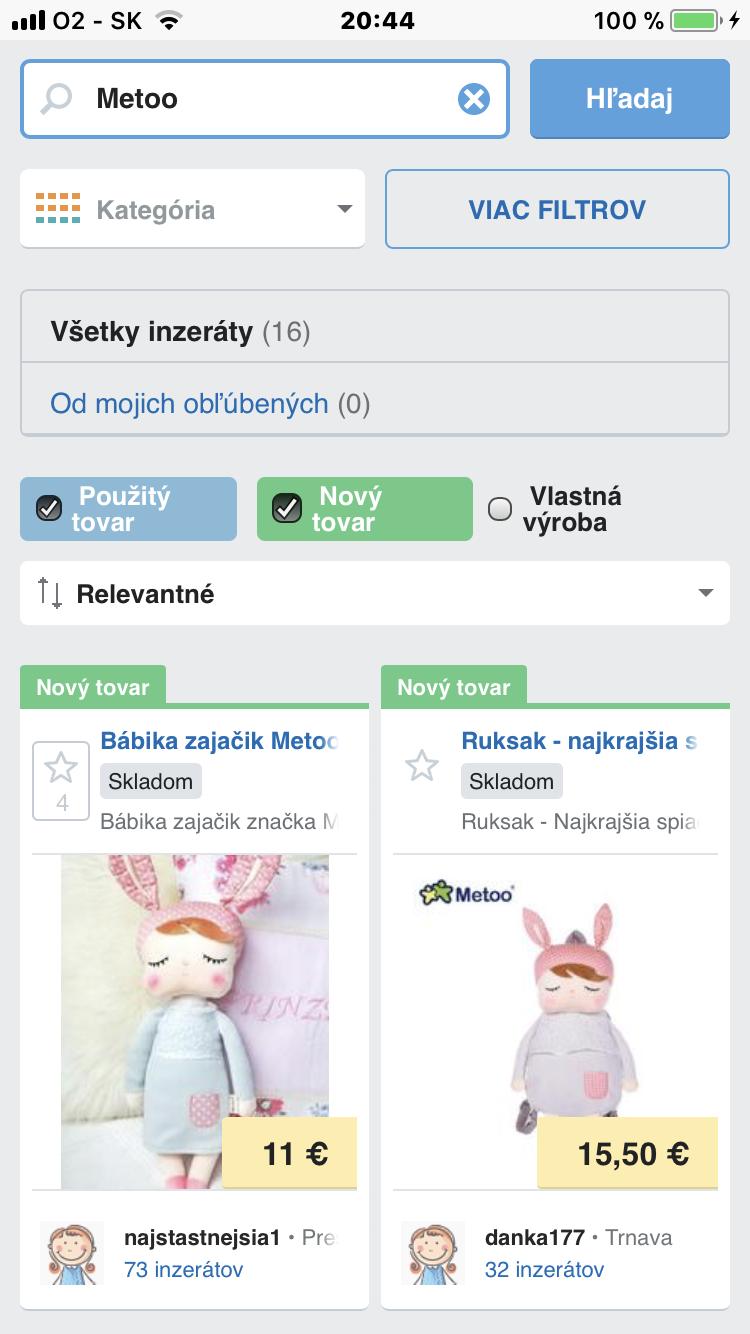Screen dimensions: 750x1334
Task: Switch to Od mojich obľúbených
Action: (x=190, y=404)
